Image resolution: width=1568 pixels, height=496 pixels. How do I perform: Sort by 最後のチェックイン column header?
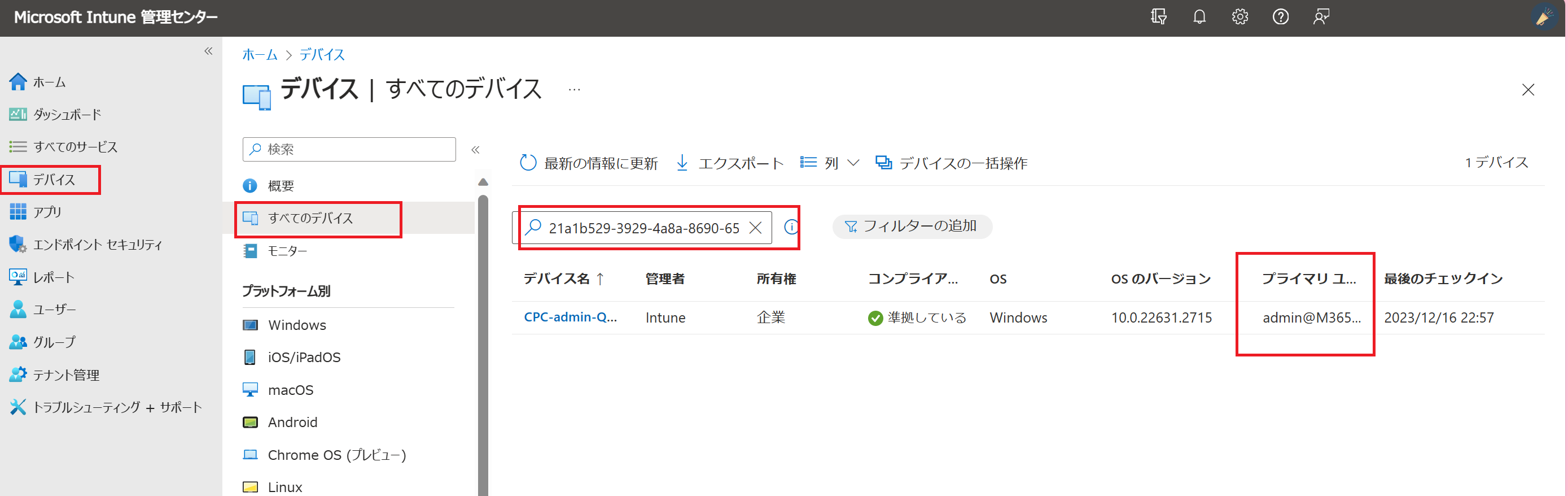point(1443,279)
